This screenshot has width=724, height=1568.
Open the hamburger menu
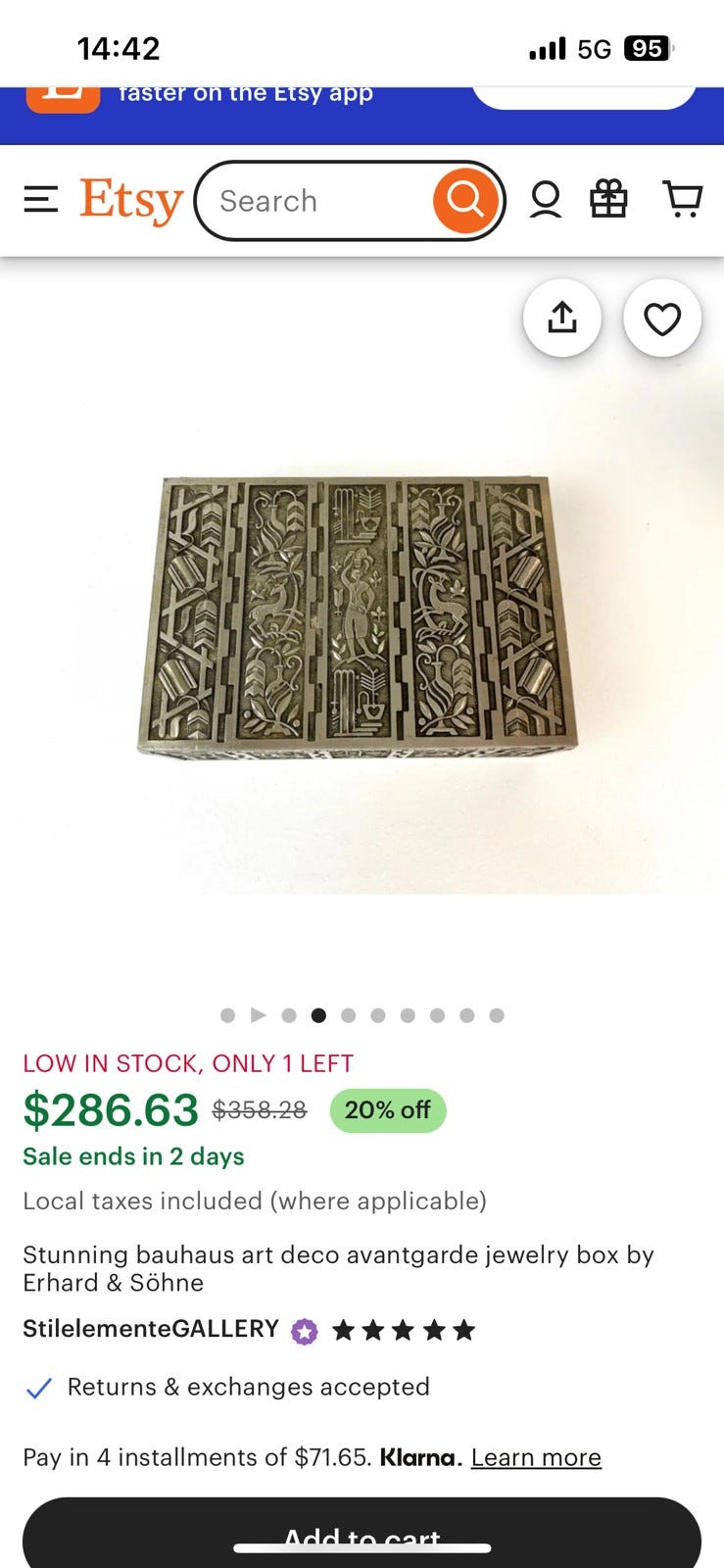pos(41,200)
